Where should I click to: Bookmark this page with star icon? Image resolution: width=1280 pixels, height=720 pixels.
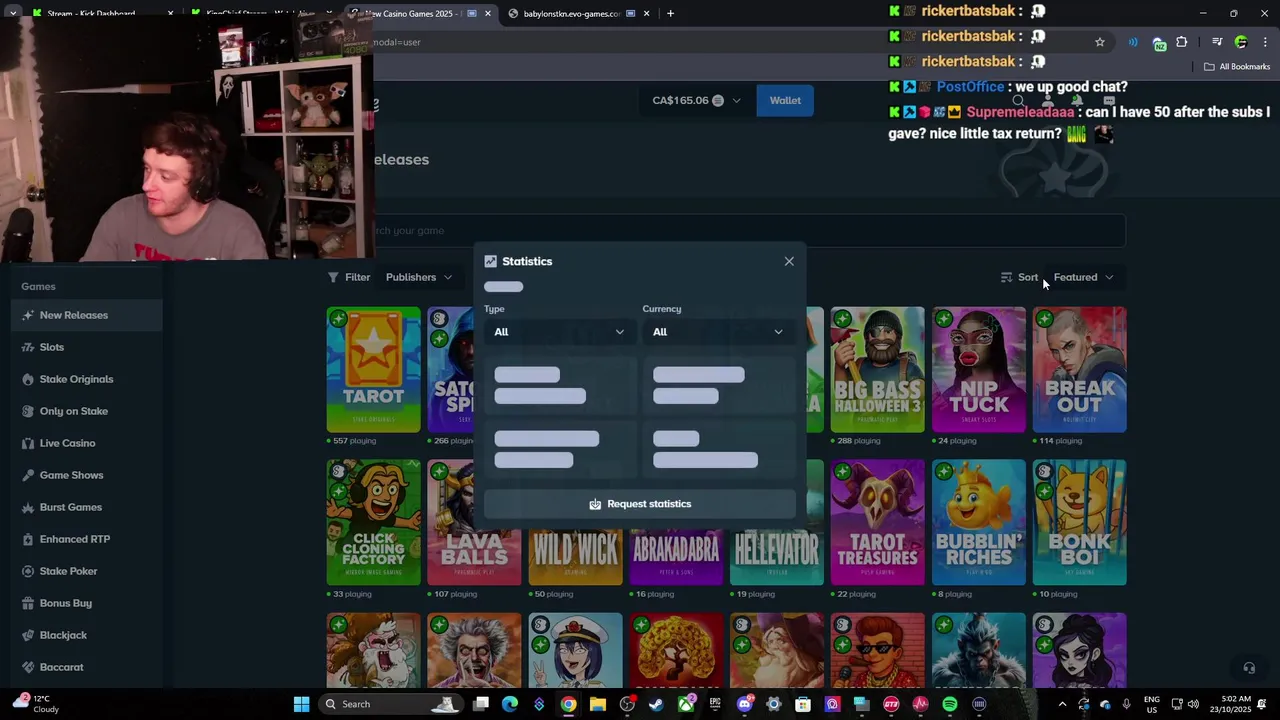(x=1100, y=42)
